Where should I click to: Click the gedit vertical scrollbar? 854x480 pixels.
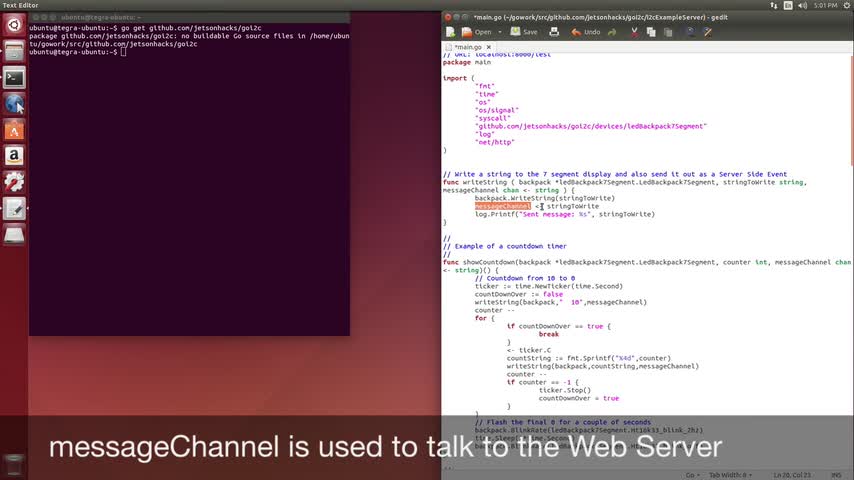[x=851, y=111]
